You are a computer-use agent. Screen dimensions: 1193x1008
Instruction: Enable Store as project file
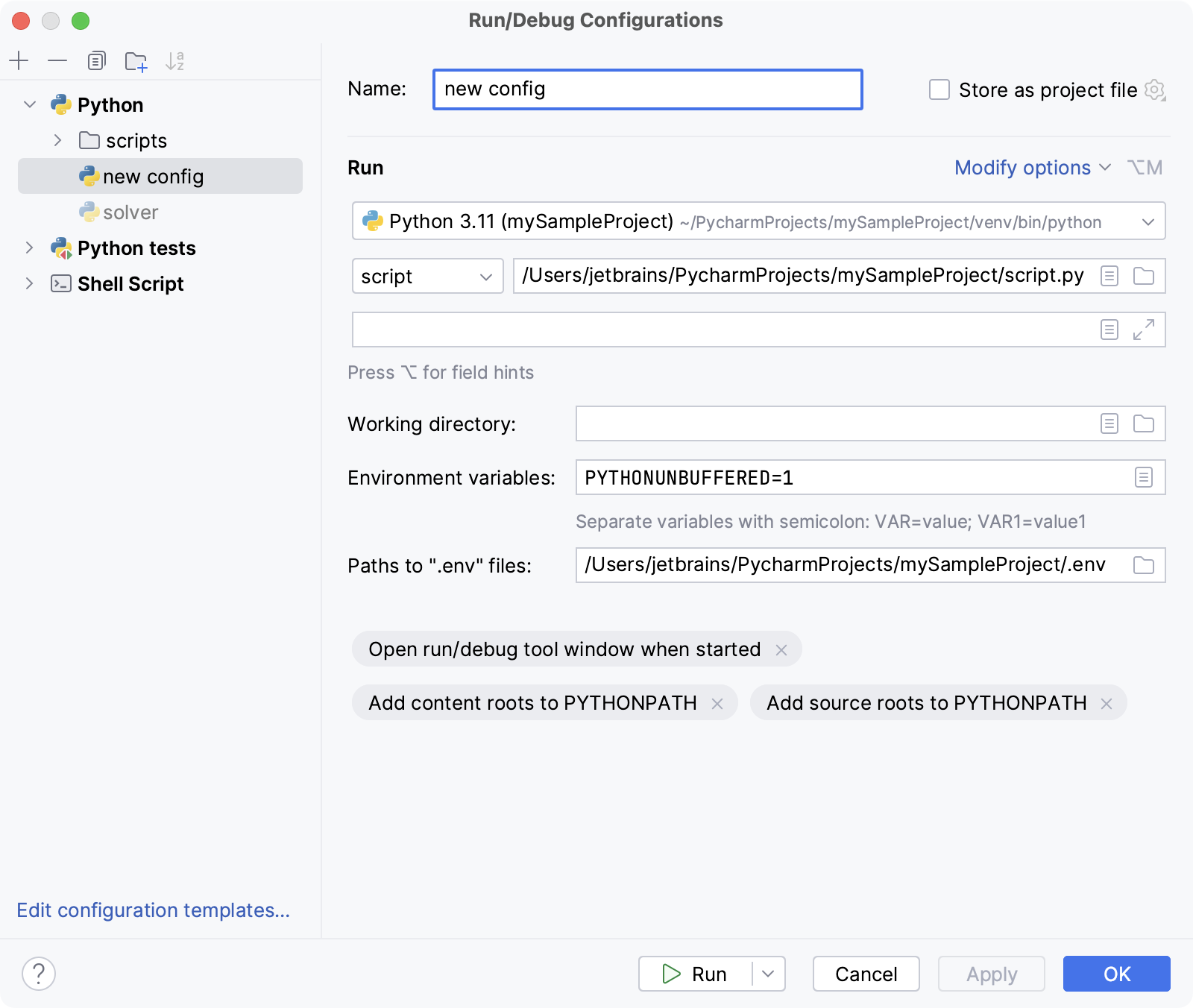(938, 89)
